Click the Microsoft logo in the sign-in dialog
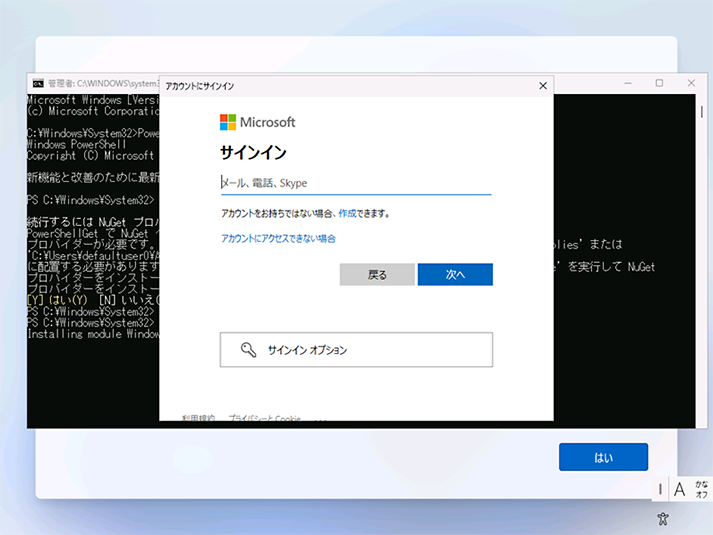This screenshot has height=535, width=713. pyautogui.click(x=257, y=122)
